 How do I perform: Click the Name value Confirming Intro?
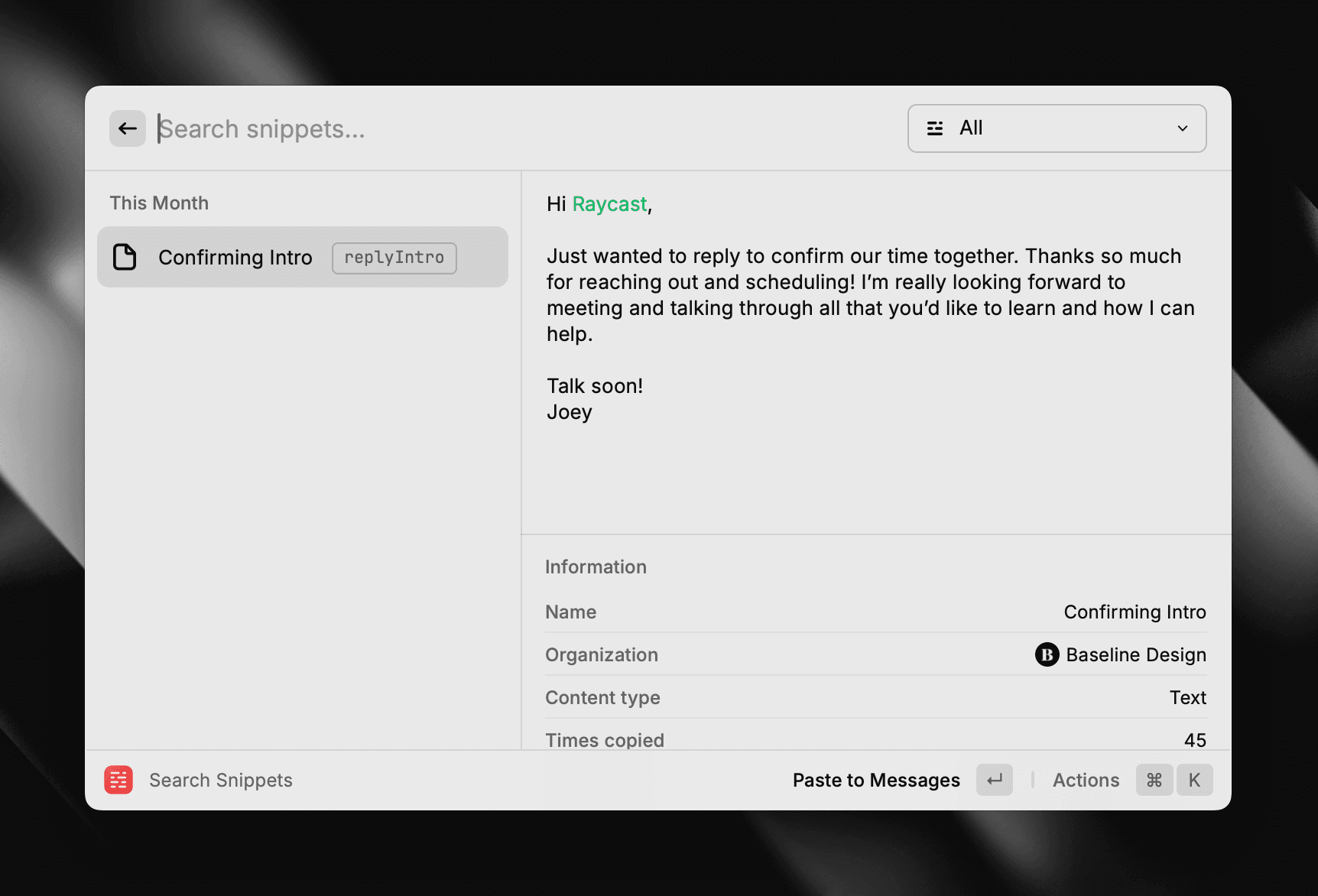1135,612
